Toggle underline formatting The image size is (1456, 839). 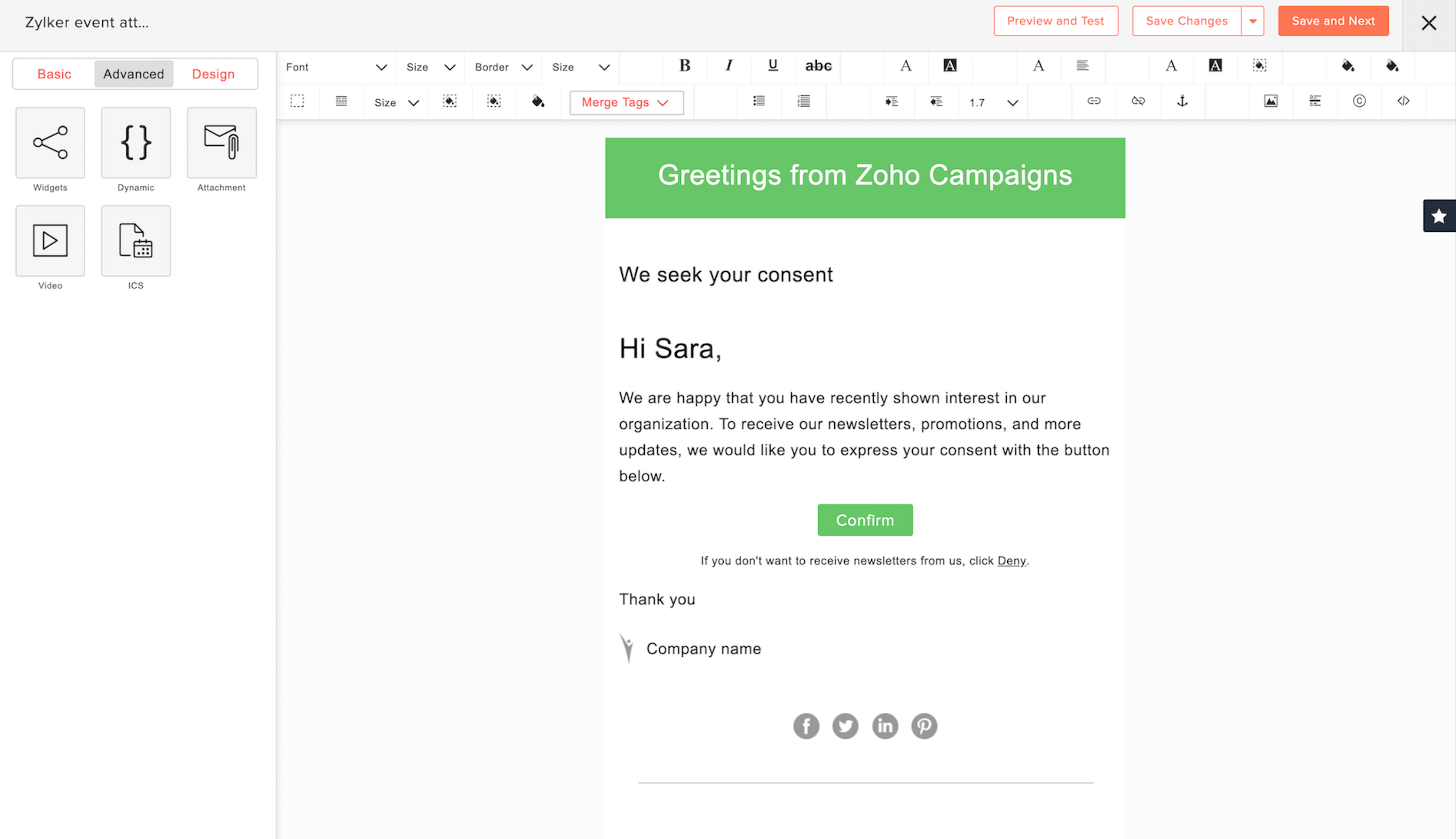point(773,66)
